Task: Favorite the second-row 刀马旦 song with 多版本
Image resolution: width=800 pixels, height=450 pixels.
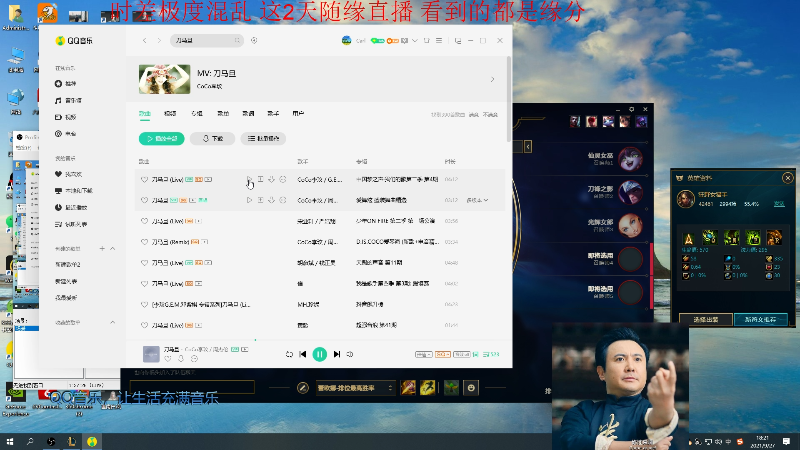Action: coord(144,200)
